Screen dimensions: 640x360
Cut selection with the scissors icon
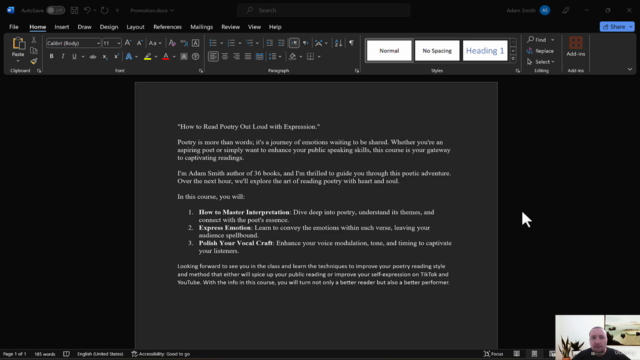[34, 40]
